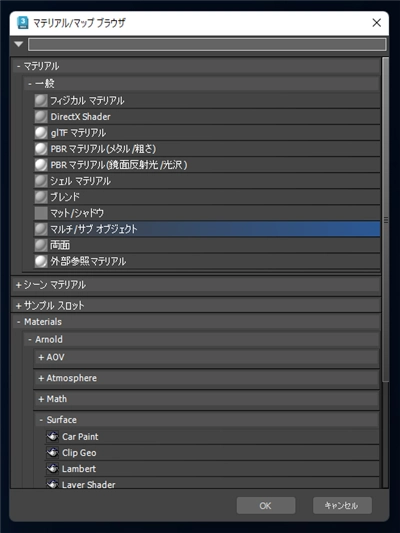The image size is (400, 533).
Task: Click the Clip Geo Arnold icon
Action: click(52, 452)
